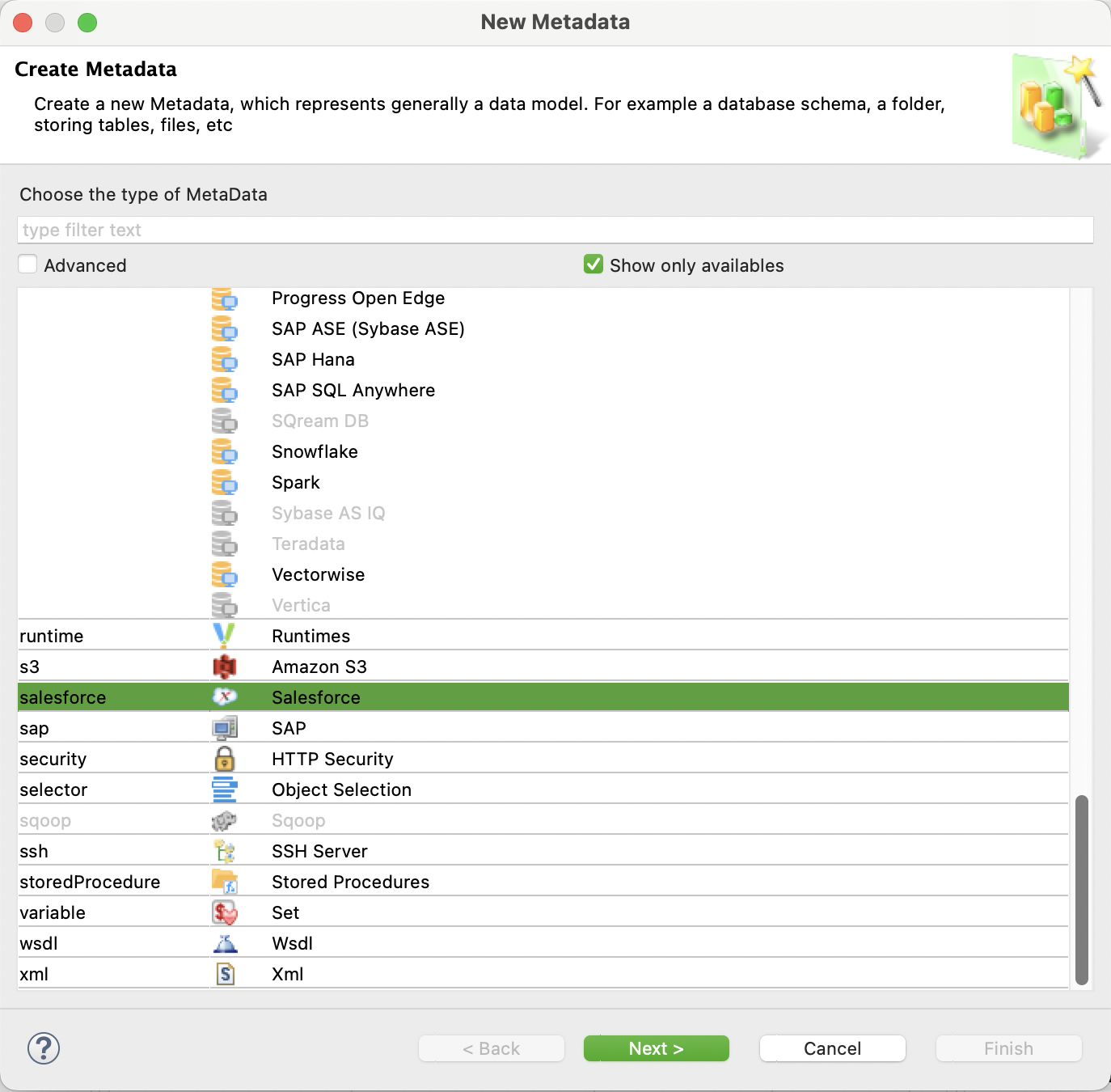Click the HTTP Security padlock icon
Screen dimensions: 1111x1092
pyautogui.click(x=225, y=758)
